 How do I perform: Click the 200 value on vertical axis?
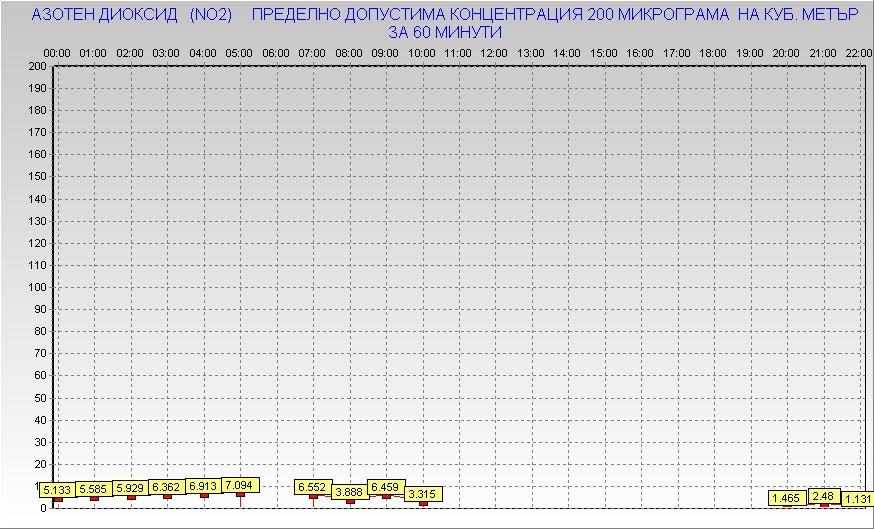(x=38, y=66)
